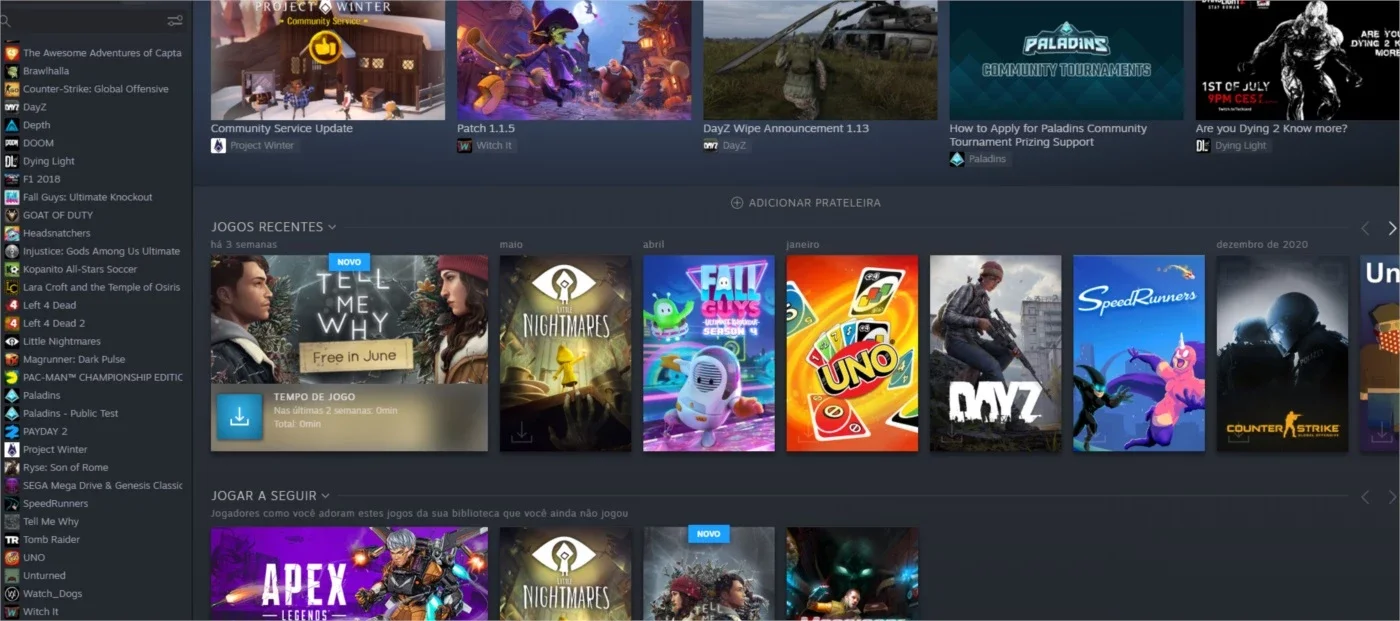This screenshot has height=621, width=1400.
Task: Select the DayZ game card in recent games
Action: click(996, 353)
